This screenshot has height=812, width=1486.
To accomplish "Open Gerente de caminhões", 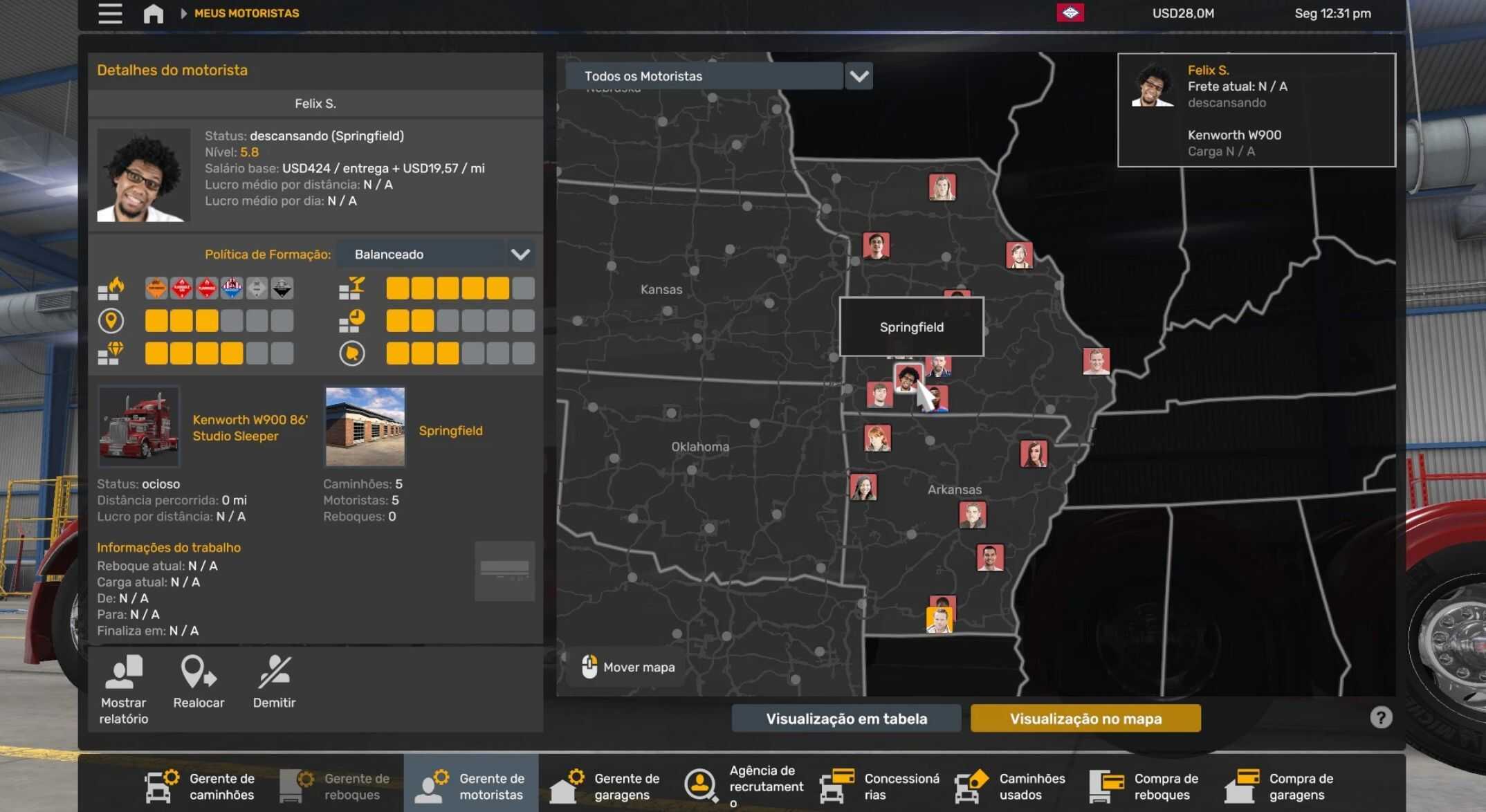I will [x=200, y=786].
